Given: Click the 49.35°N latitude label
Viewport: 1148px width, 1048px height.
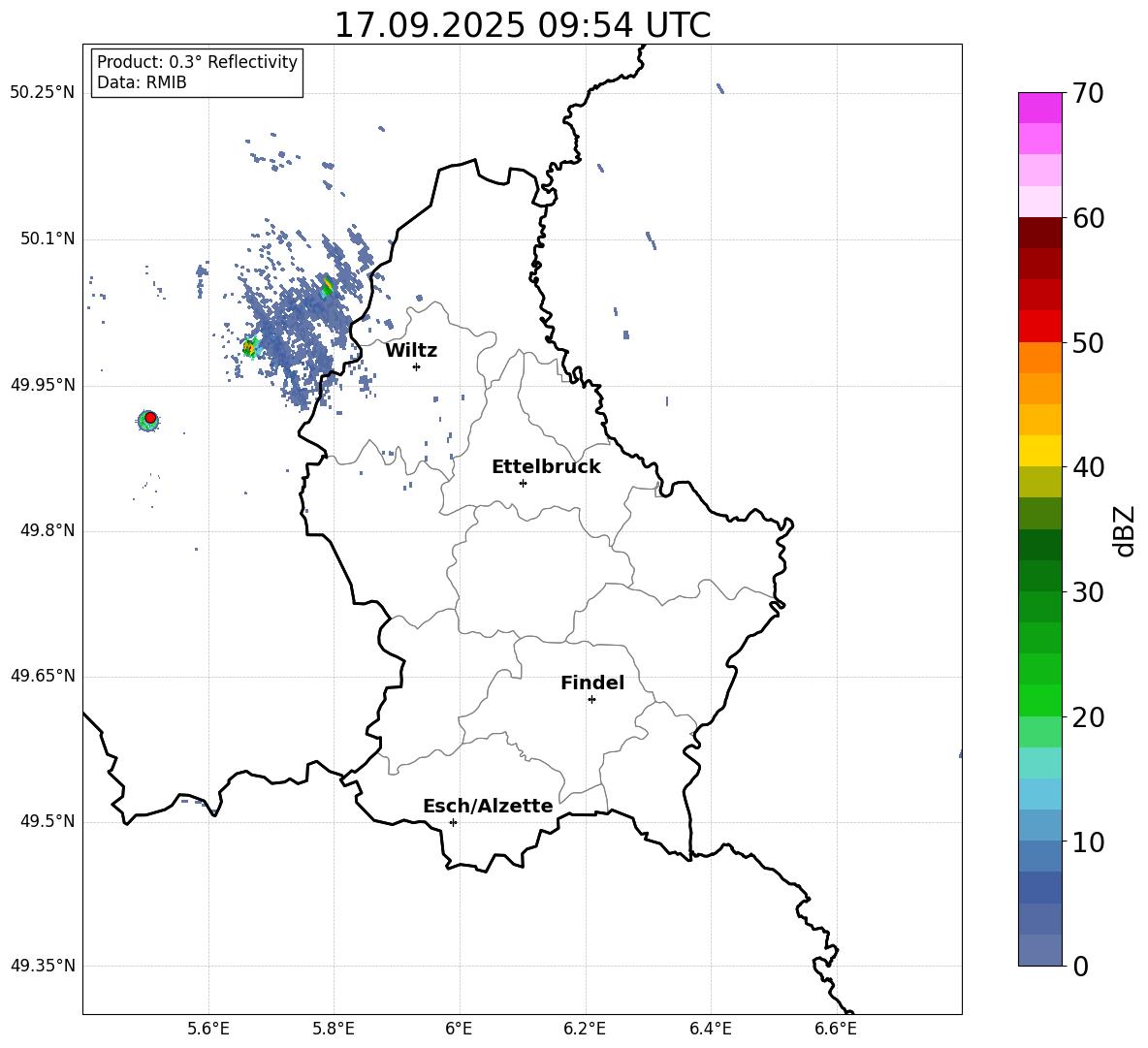Looking at the screenshot, I should [x=43, y=966].
